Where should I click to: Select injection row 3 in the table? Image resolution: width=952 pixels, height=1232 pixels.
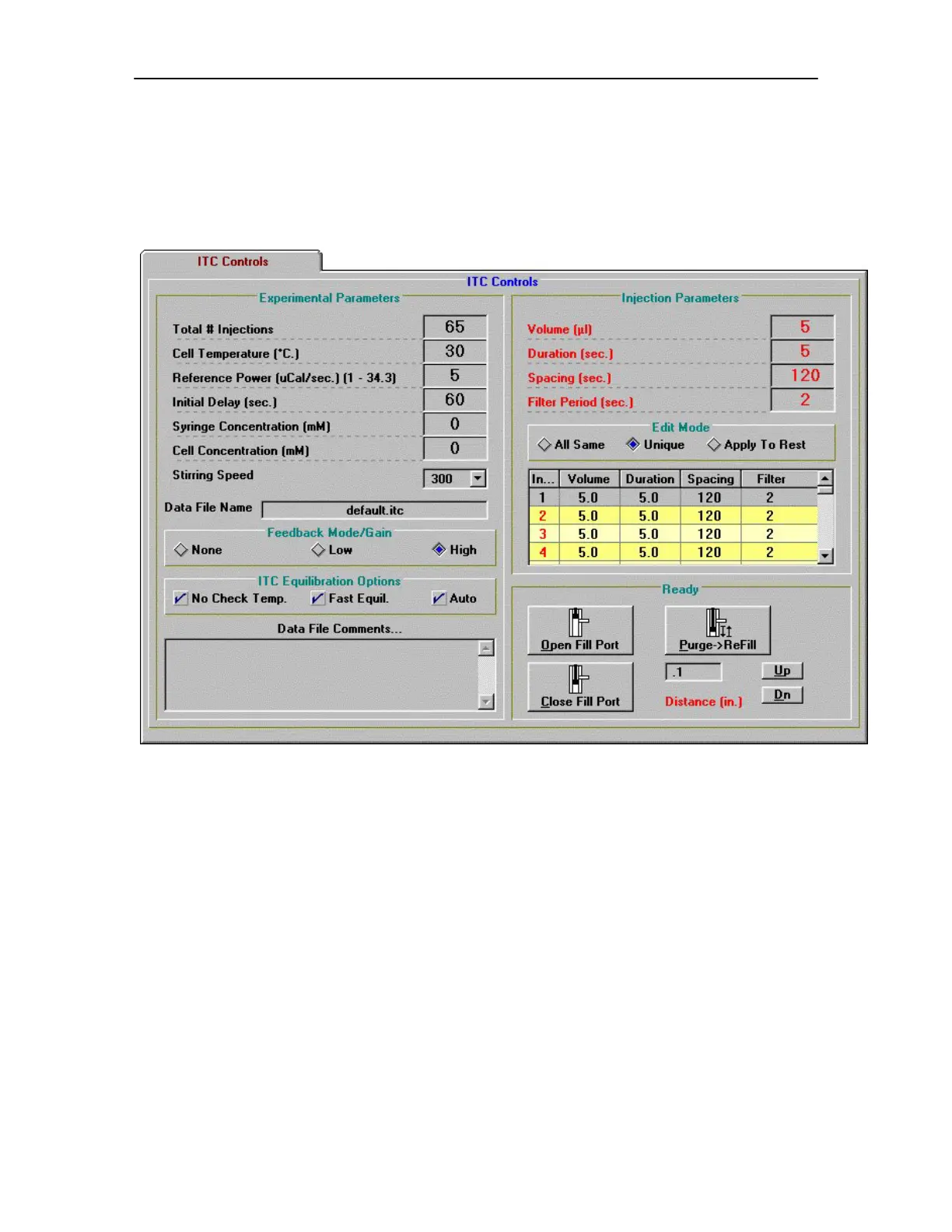click(674, 534)
